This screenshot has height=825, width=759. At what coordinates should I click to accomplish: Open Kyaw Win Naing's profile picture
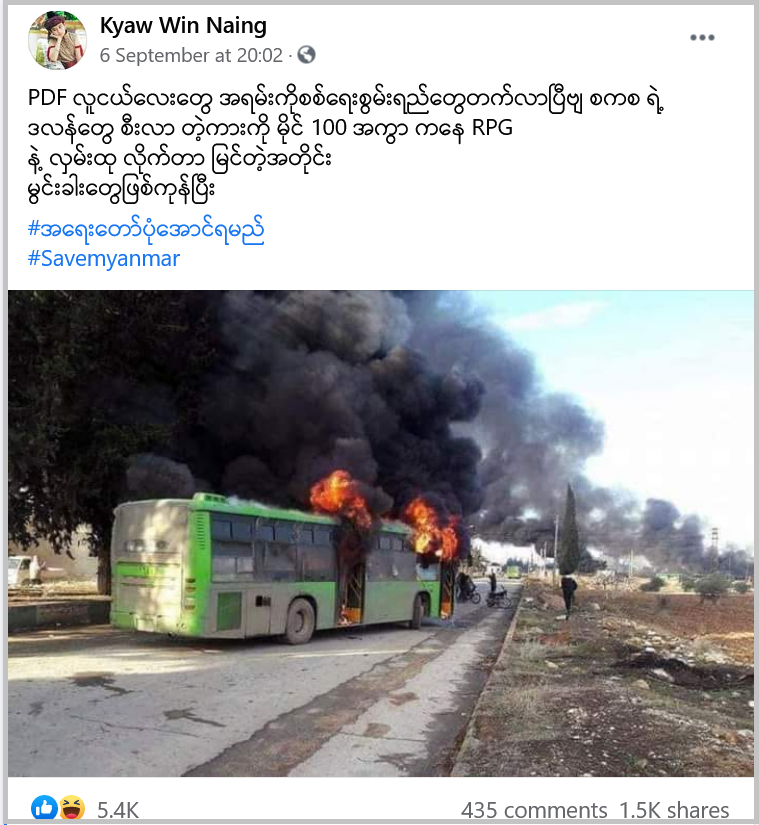point(57,40)
